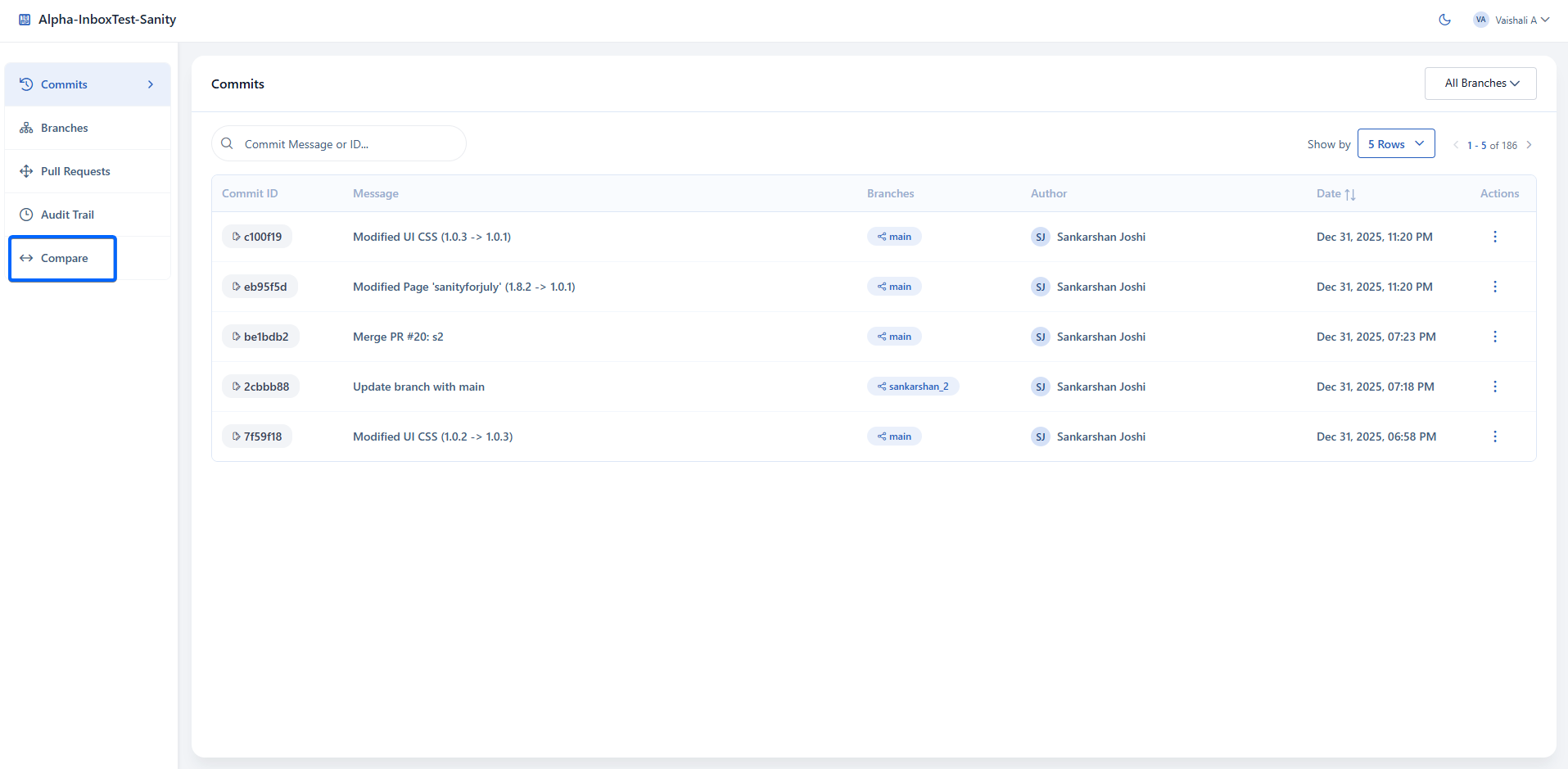
Task: Toggle dark mode moon icon
Action: (1444, 20)
